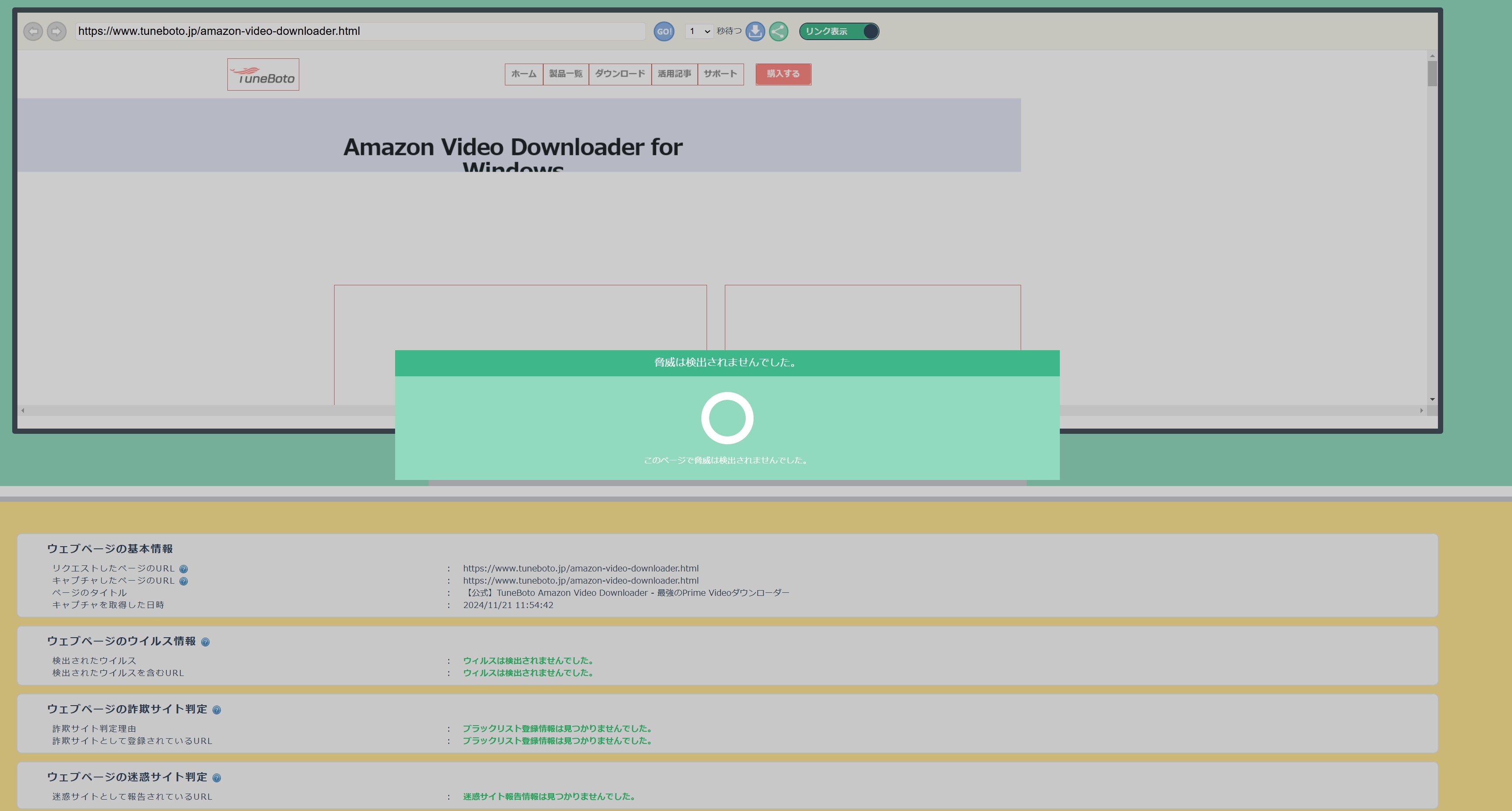Open the seconds wait dropdown
Image resolution: width=1512 pixels, height=811 pixels.
point(699,31)
